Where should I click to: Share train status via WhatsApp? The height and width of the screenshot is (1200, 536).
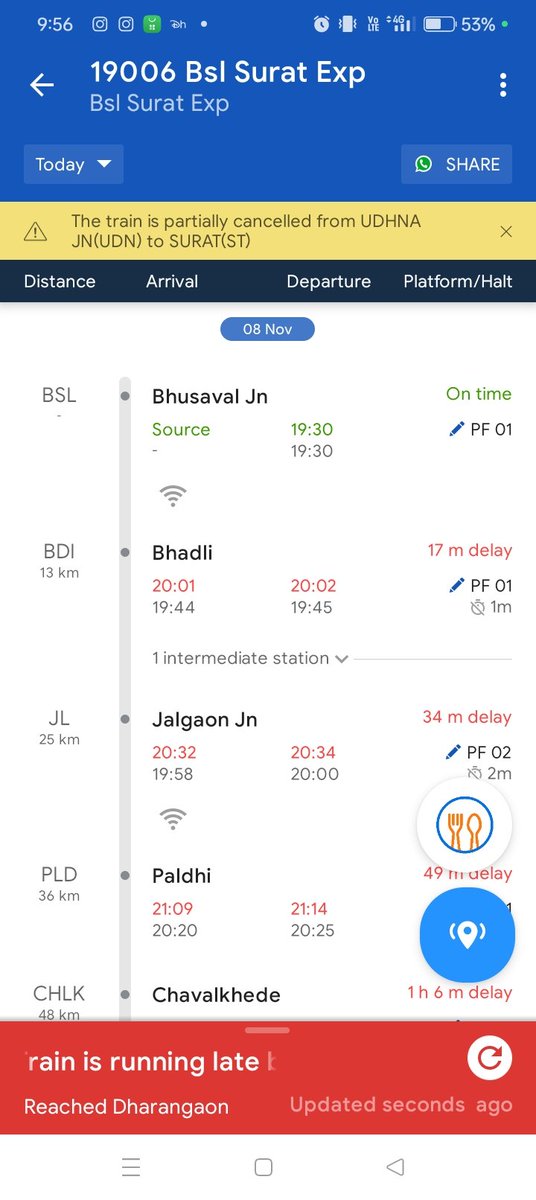point(457,164)
